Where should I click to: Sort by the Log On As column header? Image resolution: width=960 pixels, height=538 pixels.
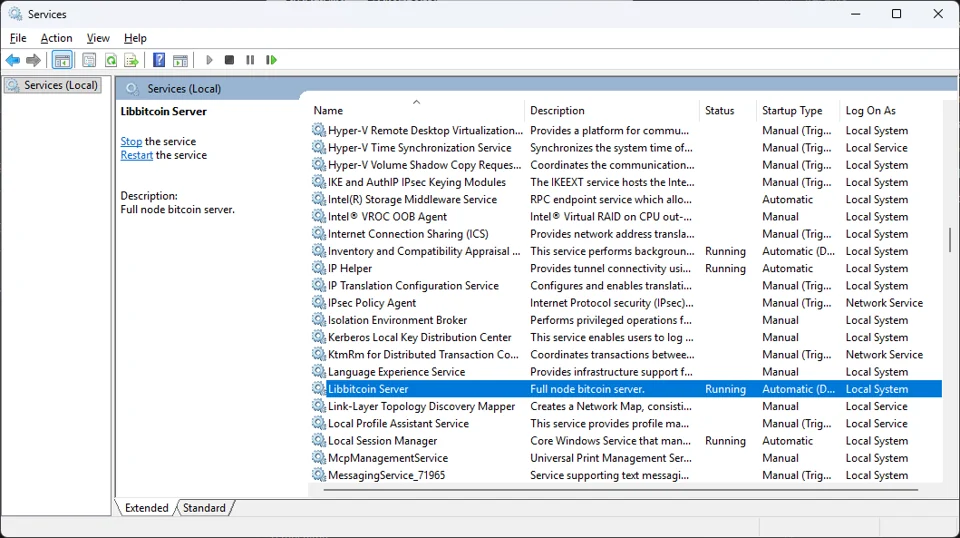(x=891, y=110)
